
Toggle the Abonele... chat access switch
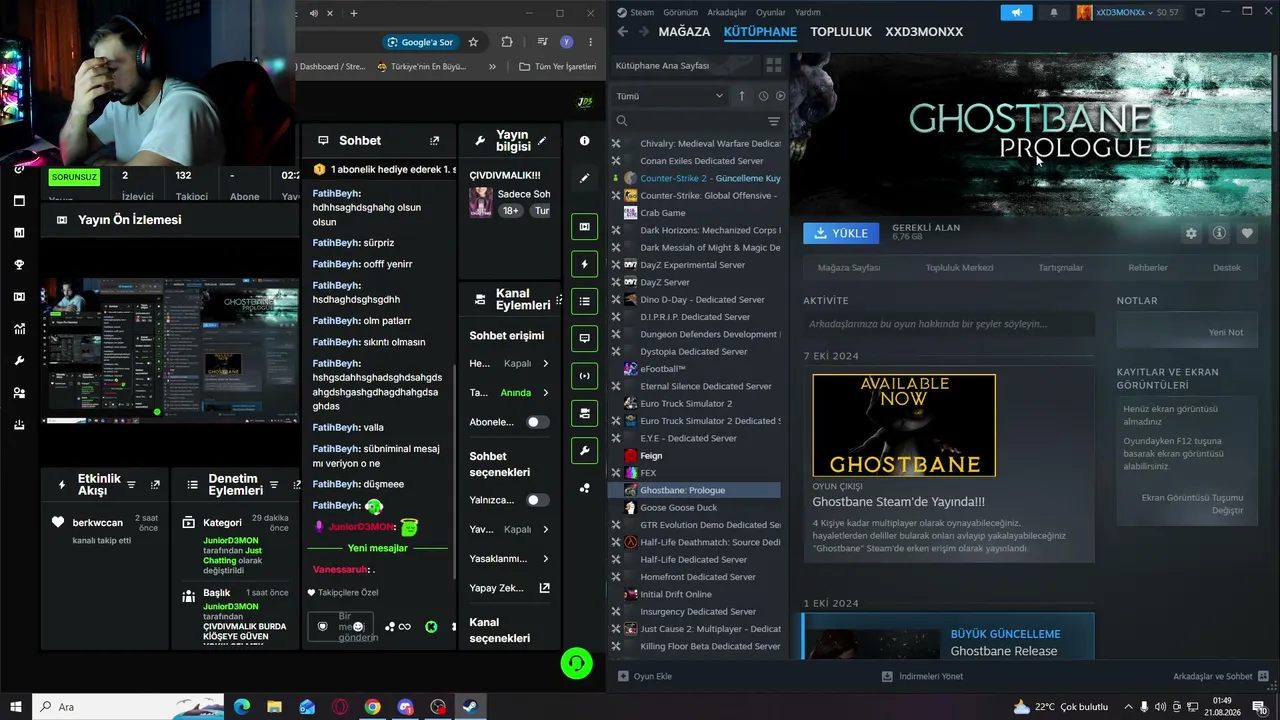click(x=538, y=422)
